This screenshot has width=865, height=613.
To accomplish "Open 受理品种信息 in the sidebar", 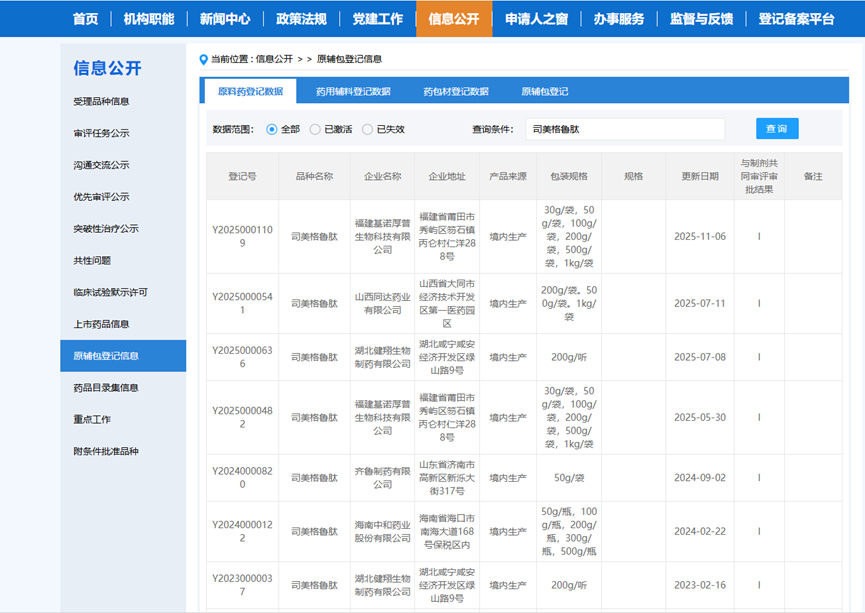I will coord(101,101).
